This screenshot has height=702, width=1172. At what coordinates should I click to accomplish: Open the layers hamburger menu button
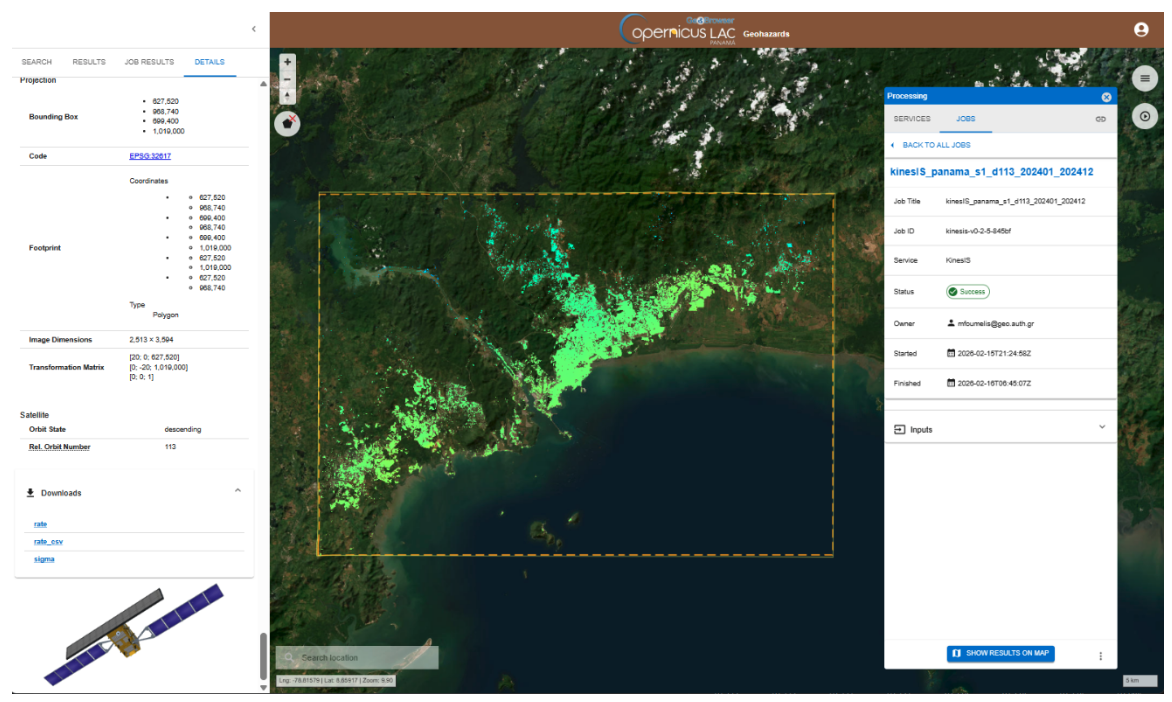tap(1145, 78)
